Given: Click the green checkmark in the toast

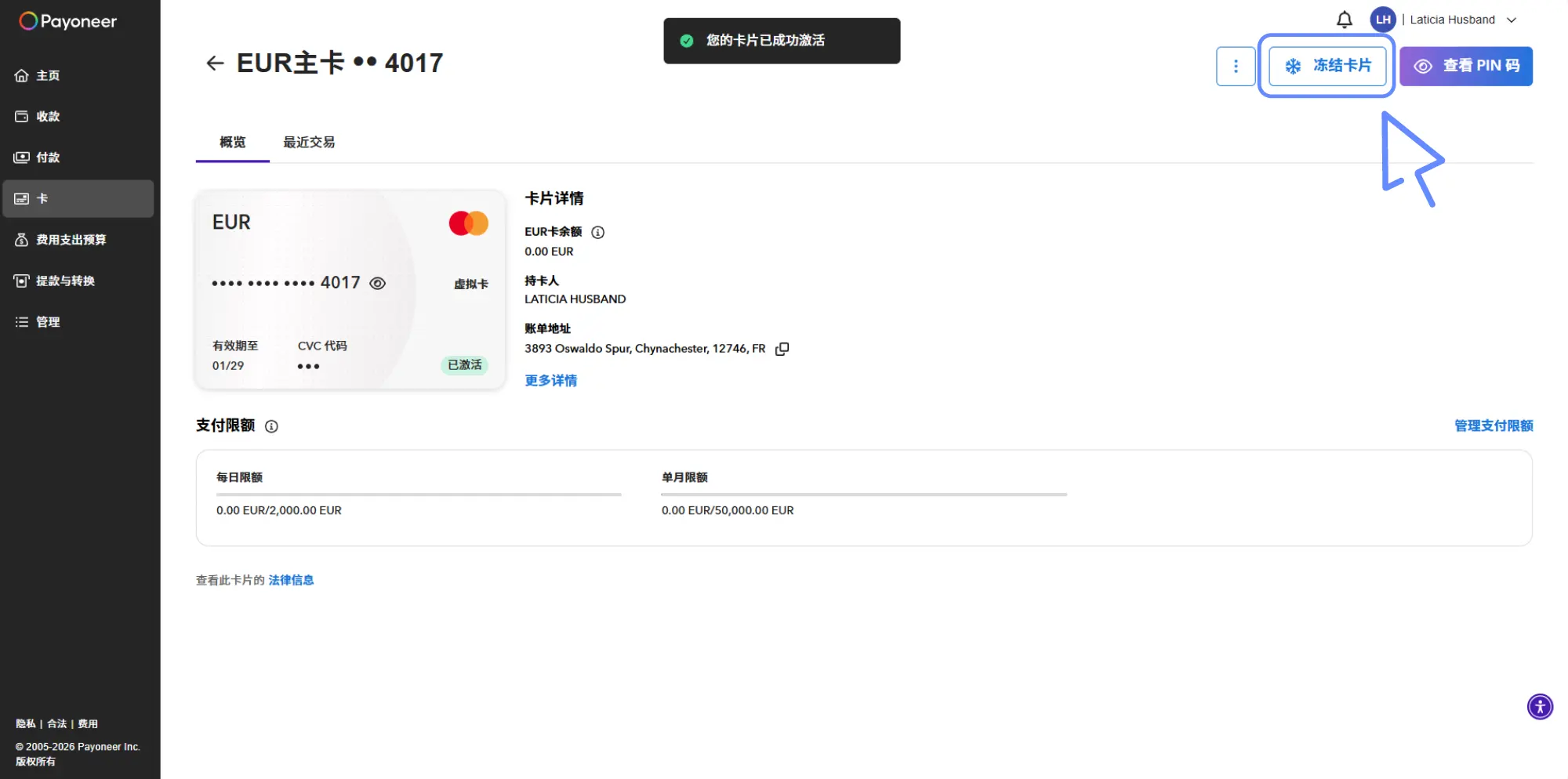Looking at the screenshot, I should coord(686,41).
